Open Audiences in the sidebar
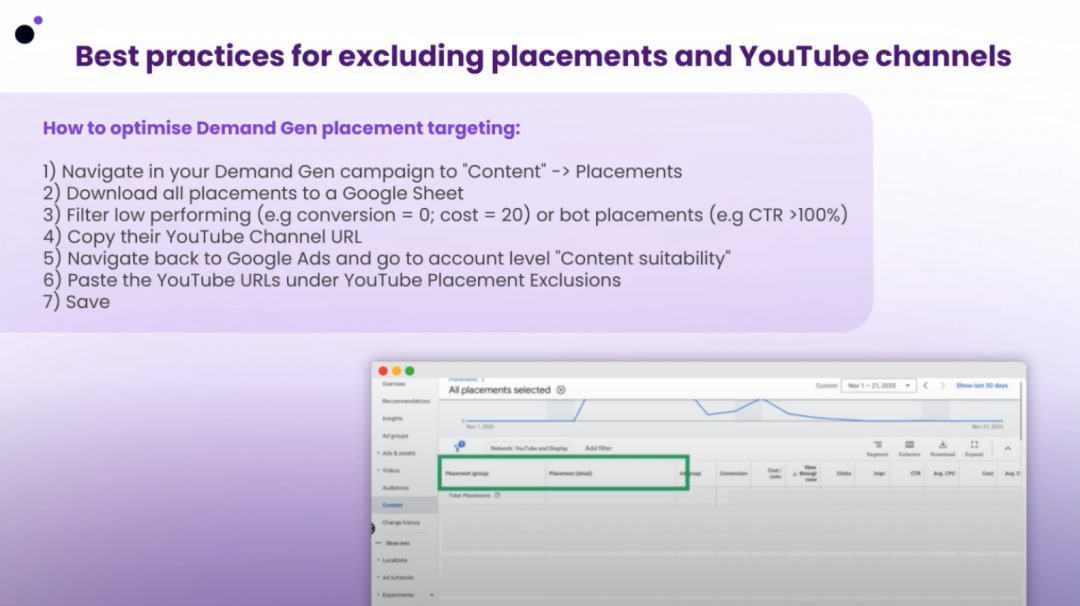1080x606 pixels. coord(395,488)
